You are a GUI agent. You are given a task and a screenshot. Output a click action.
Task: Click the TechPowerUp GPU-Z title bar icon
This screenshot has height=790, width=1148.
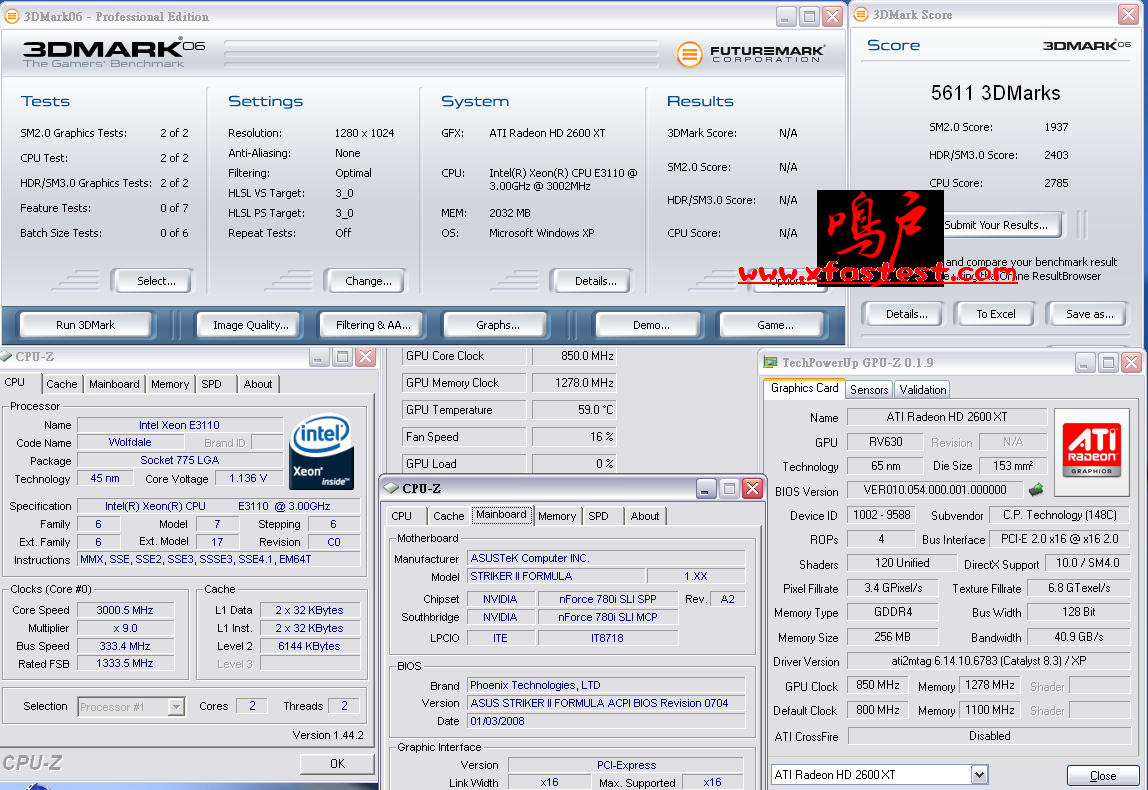(x=770, y=363)
